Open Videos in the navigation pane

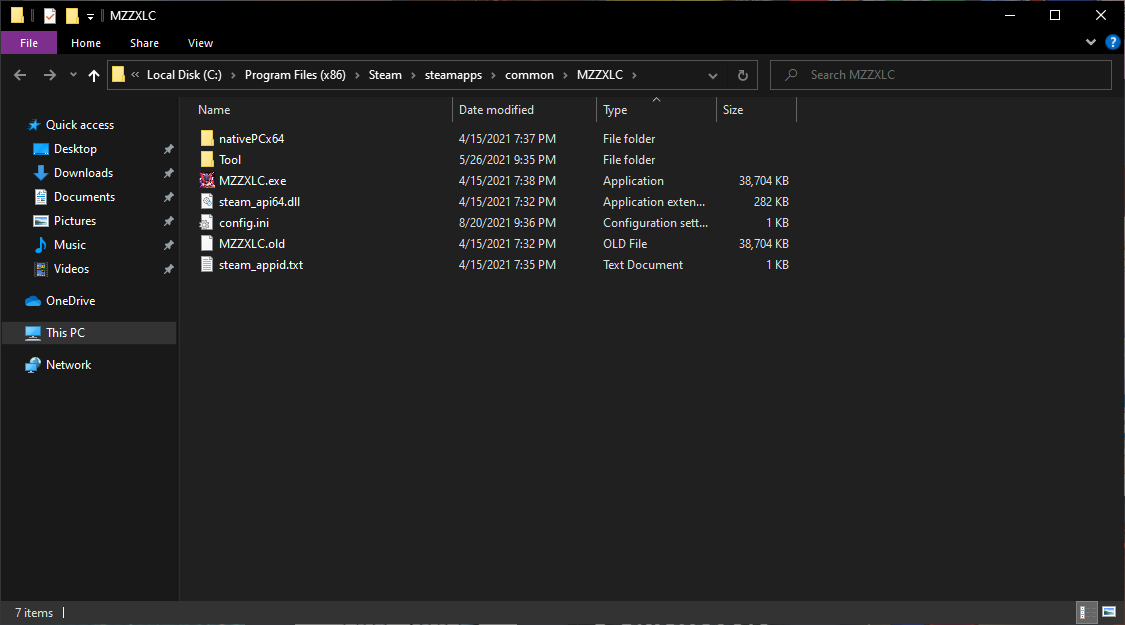[x=71, y=269]
